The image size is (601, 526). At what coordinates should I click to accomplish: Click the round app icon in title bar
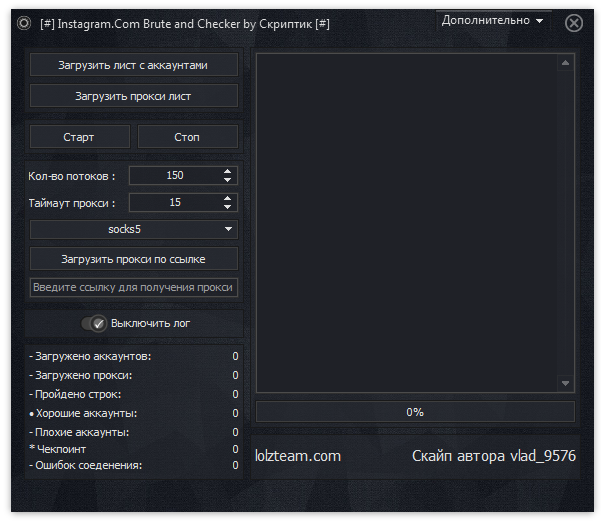(24, 23)
